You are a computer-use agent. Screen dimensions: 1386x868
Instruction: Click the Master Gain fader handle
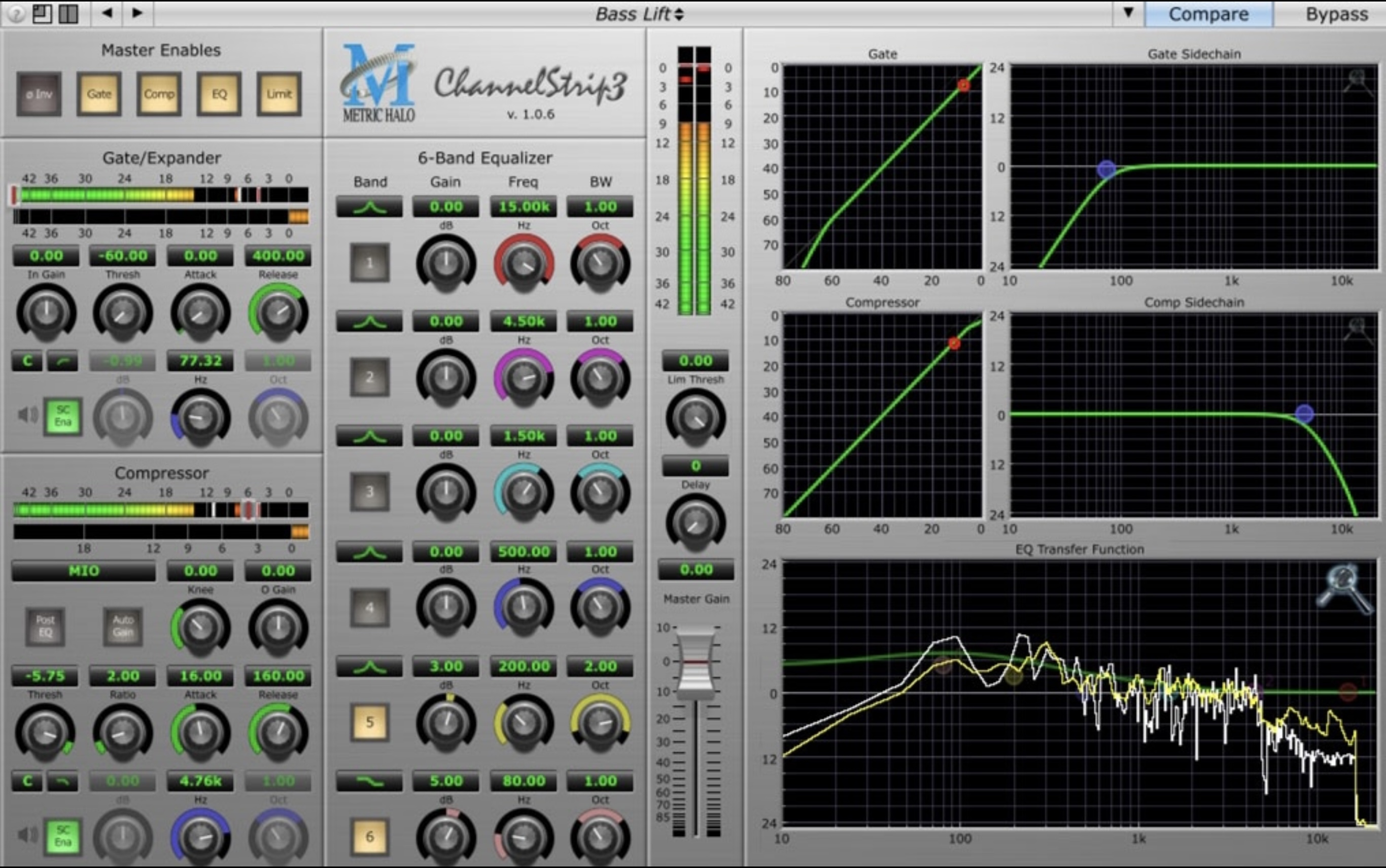(x=696, y=662)
